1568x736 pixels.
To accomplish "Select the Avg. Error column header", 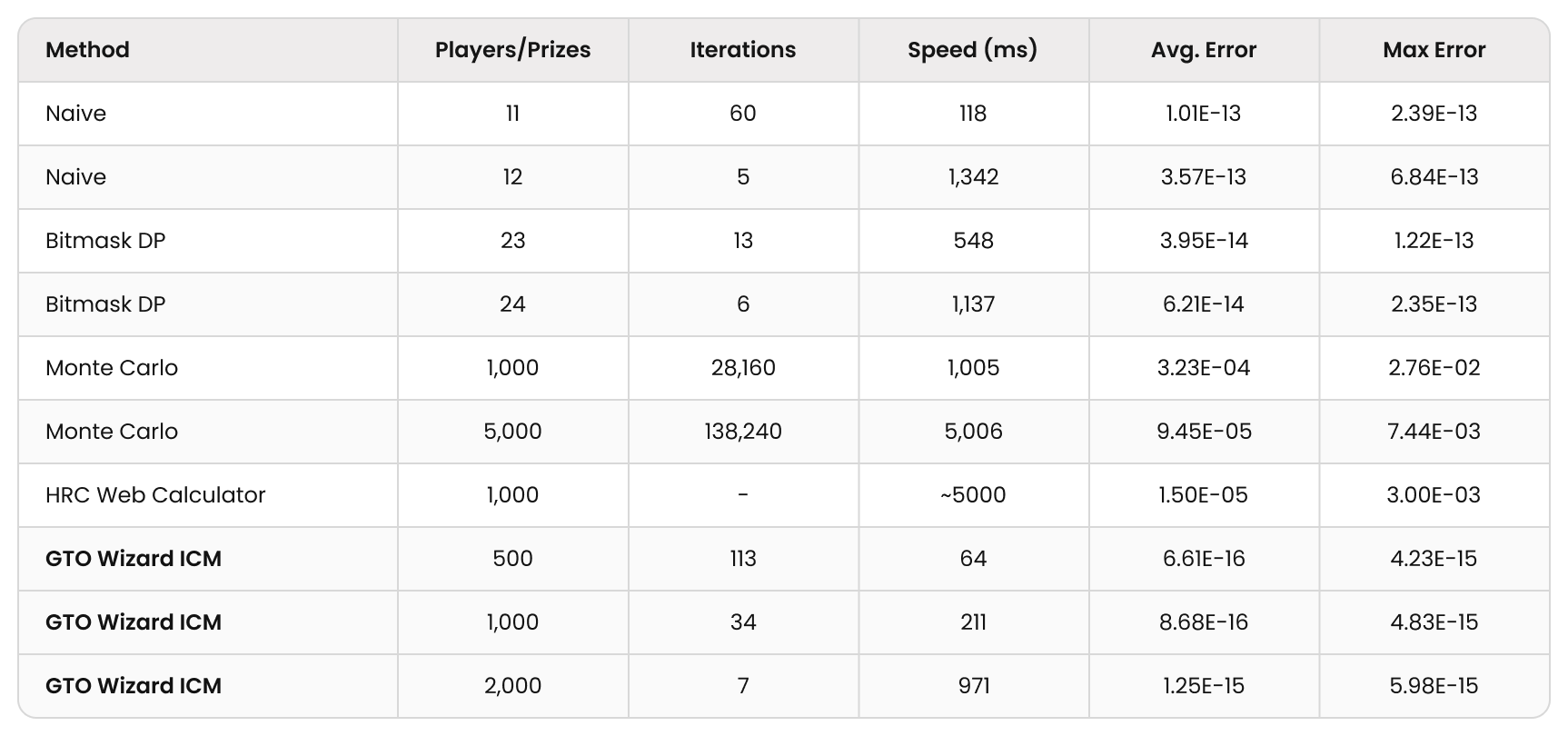I will coord(1204,50).
